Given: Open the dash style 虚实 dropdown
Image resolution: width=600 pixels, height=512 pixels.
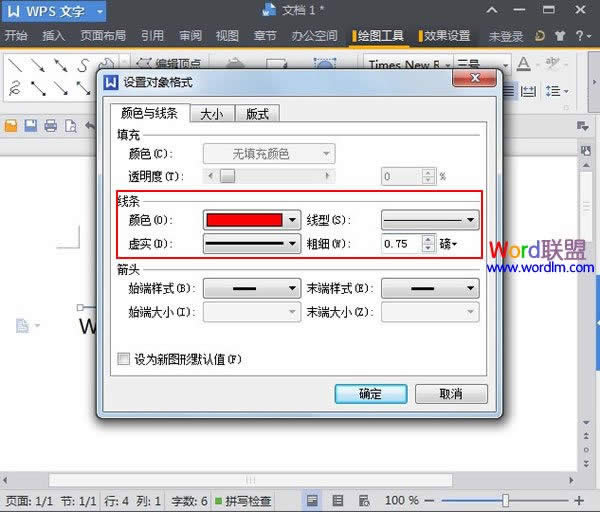Looking at the screenshot, I should tap(252, 243).
